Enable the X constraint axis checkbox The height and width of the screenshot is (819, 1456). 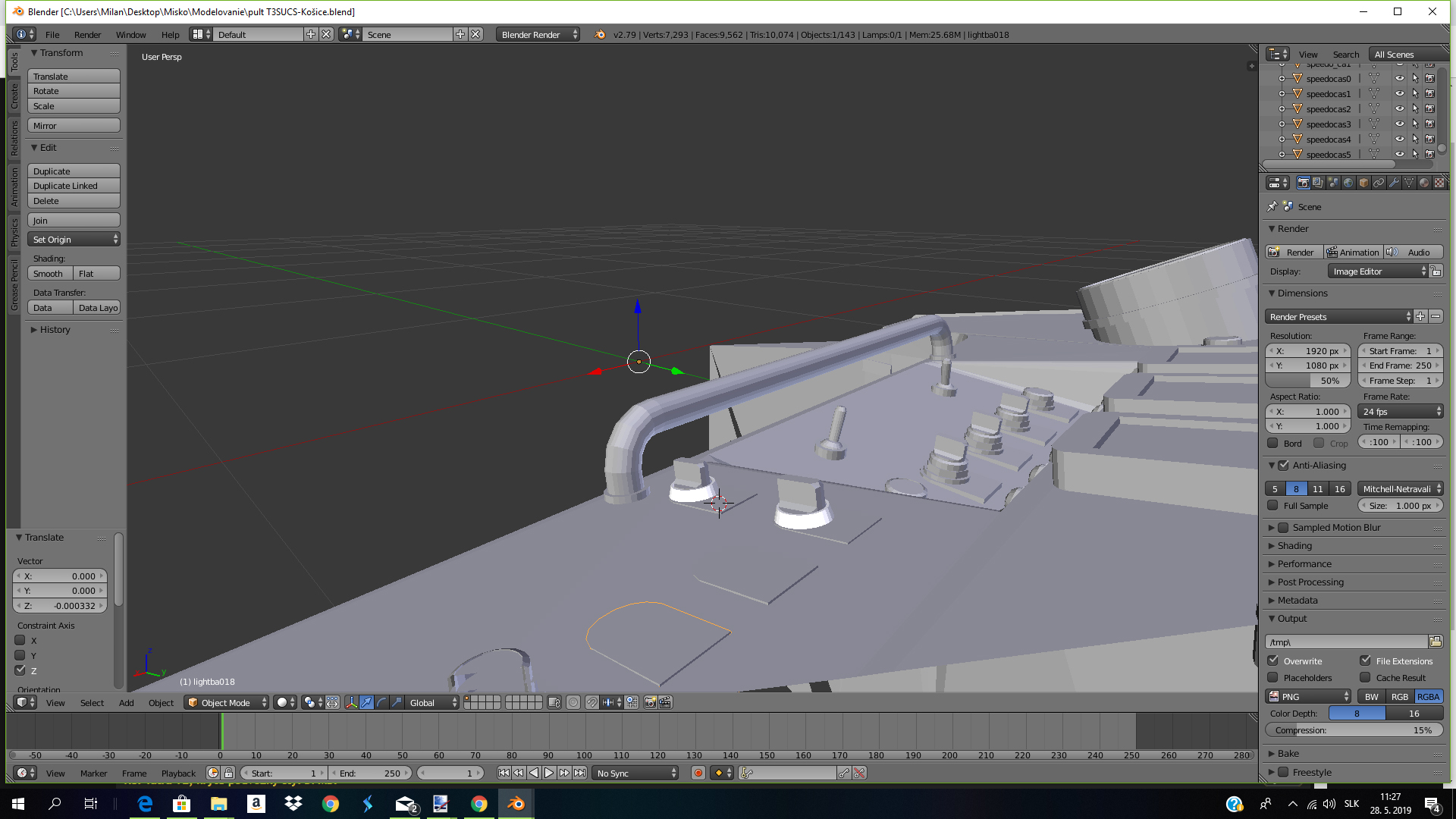(20, 640)
